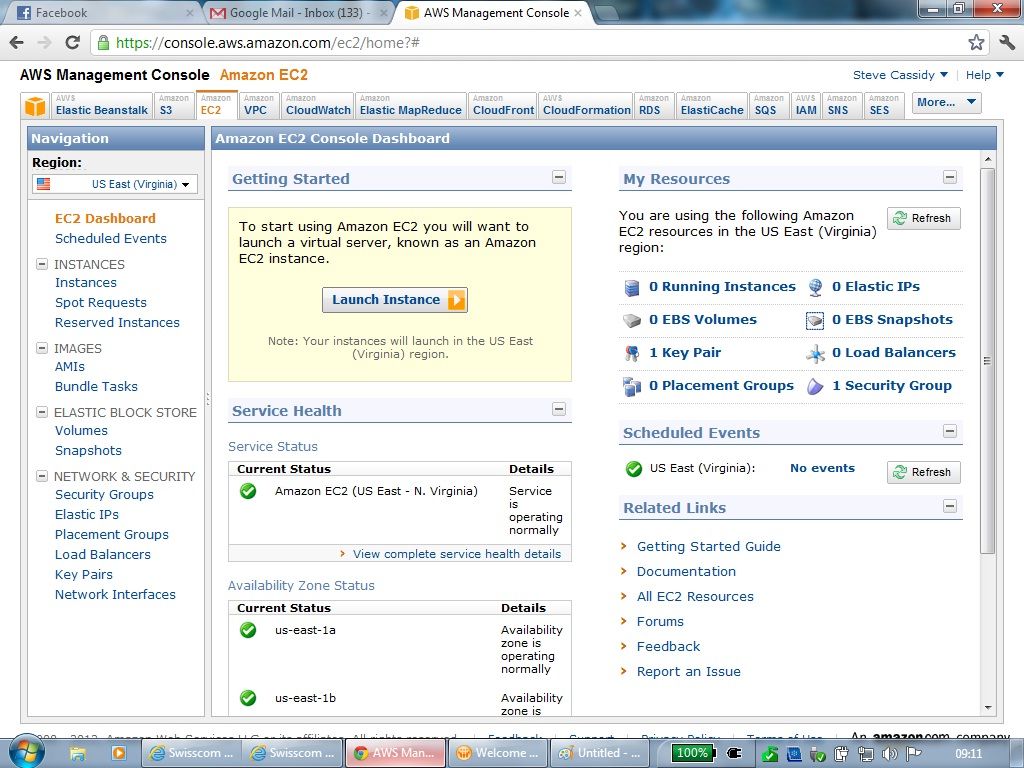Click green check next to Amazon EC2 status
Viewport: 1024px width, 768px height.
click(248, 491)
